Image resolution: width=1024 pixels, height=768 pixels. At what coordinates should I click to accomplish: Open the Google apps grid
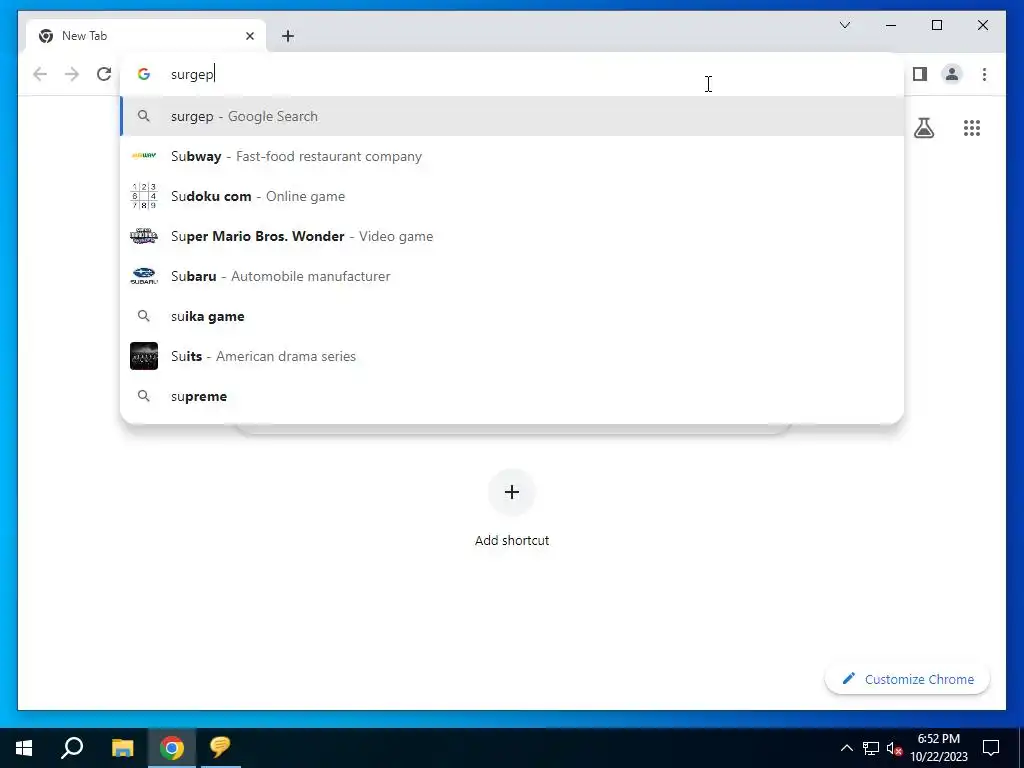972,128
